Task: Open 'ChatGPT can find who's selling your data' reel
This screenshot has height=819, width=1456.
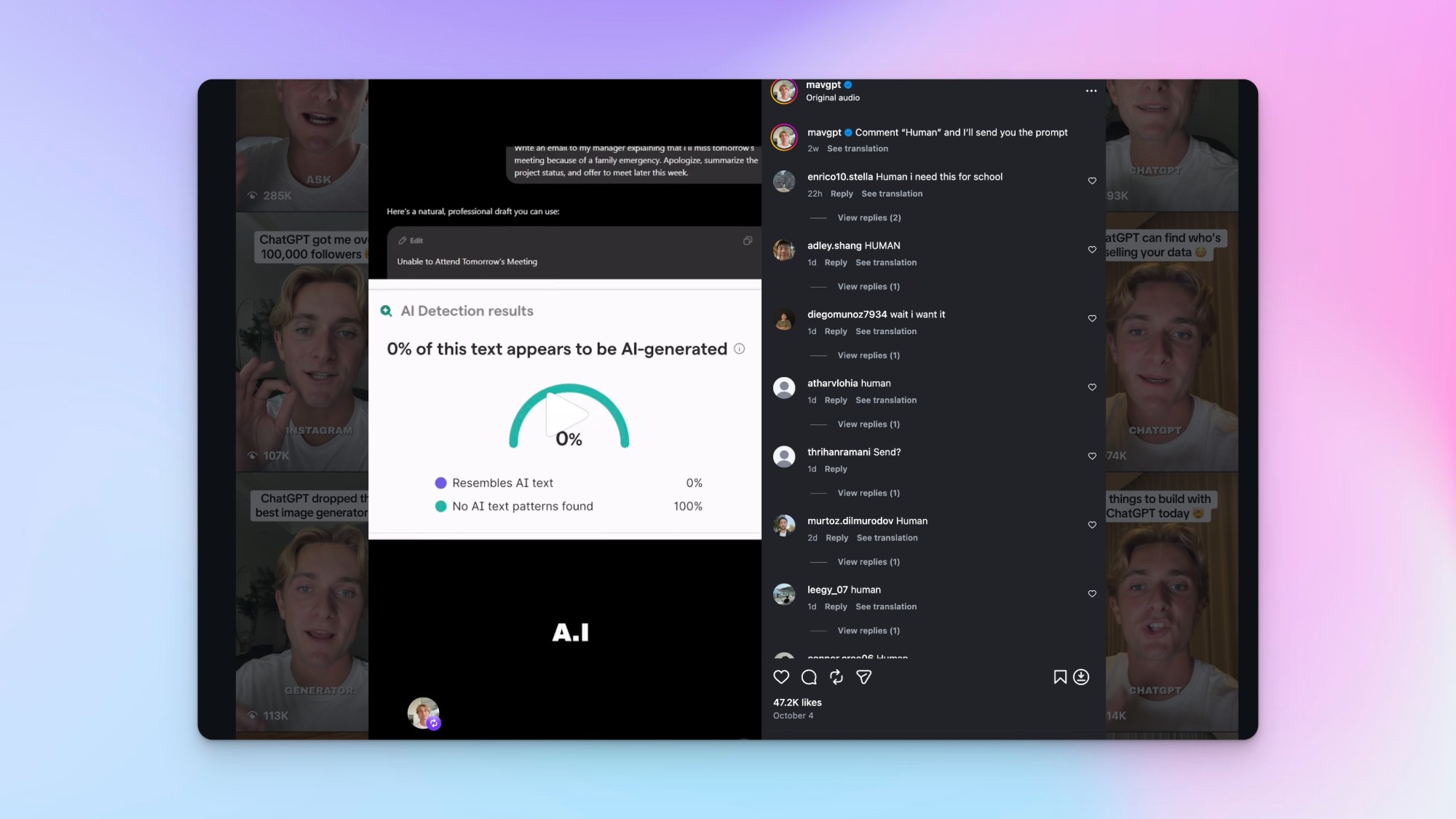Action: tap(1172, 342)
